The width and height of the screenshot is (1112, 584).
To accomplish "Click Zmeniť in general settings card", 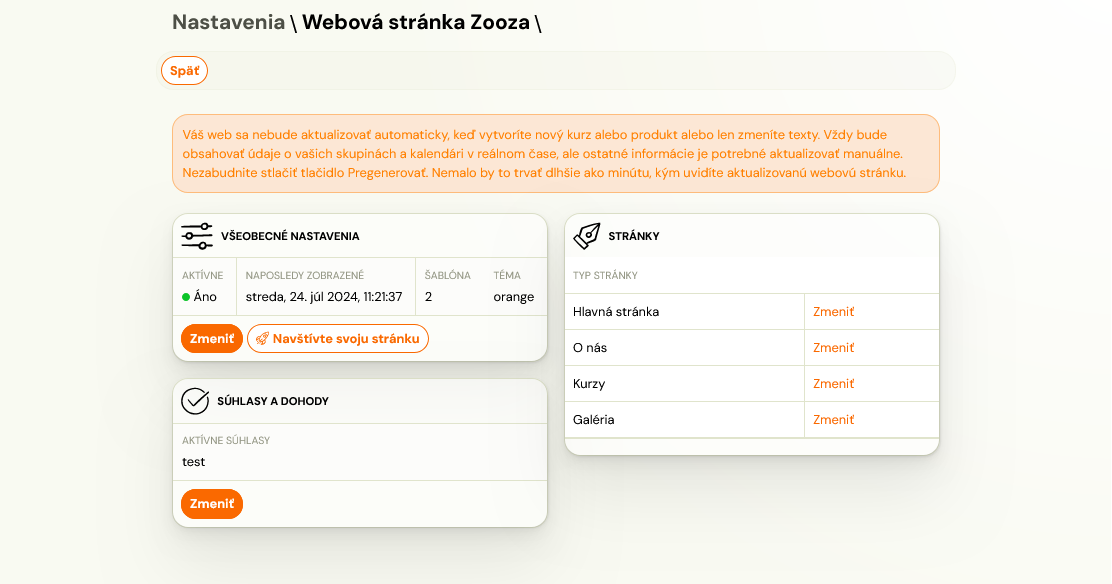I will 211,338.
